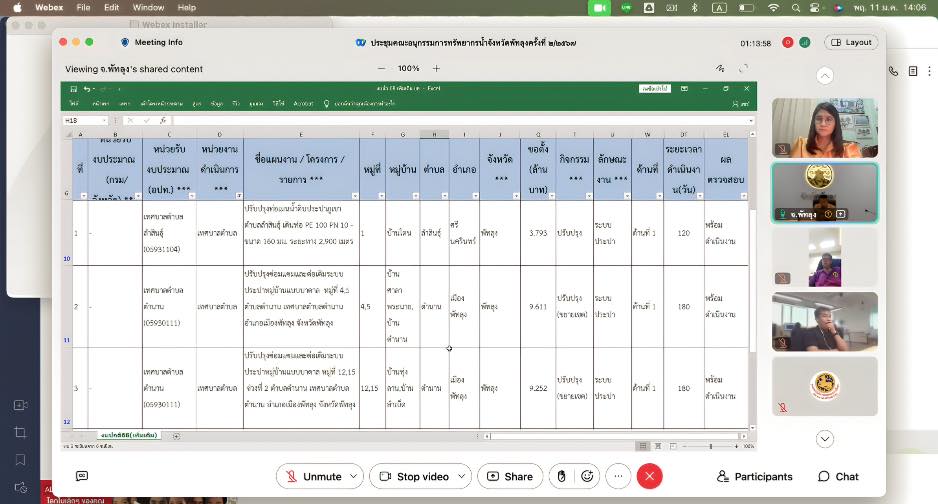Open video options arrow next to Stop video
The width and height of the screenshot is (938, 504).
[x=462, y=476]
